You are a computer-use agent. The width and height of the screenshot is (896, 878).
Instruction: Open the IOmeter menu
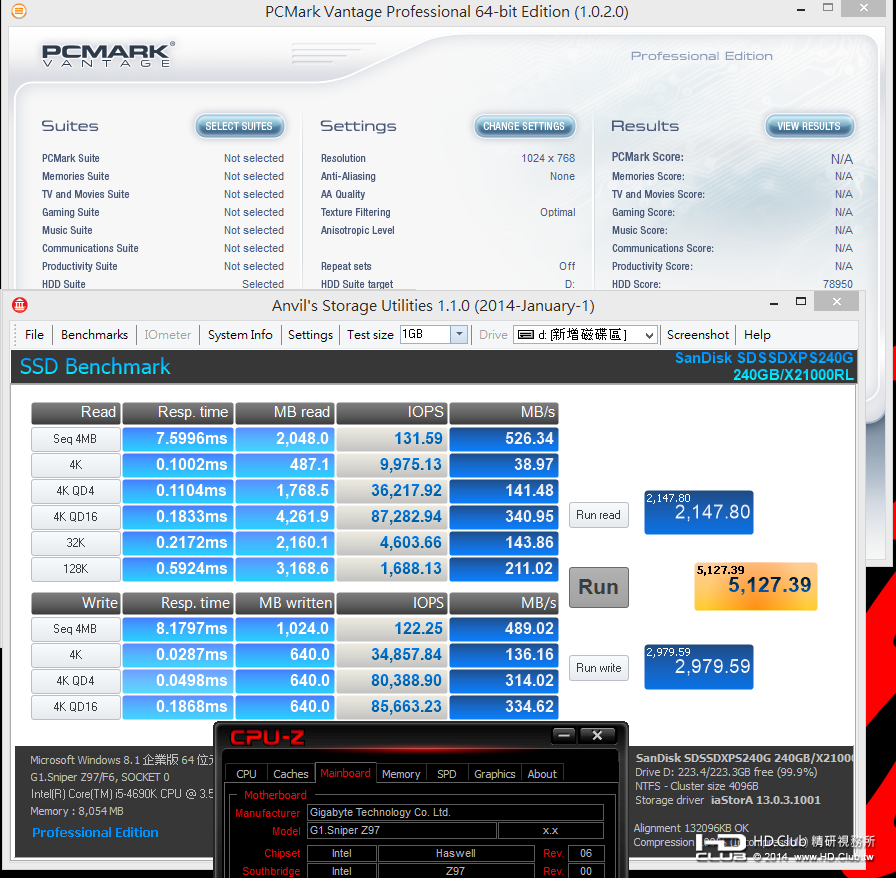coord(167,335)
